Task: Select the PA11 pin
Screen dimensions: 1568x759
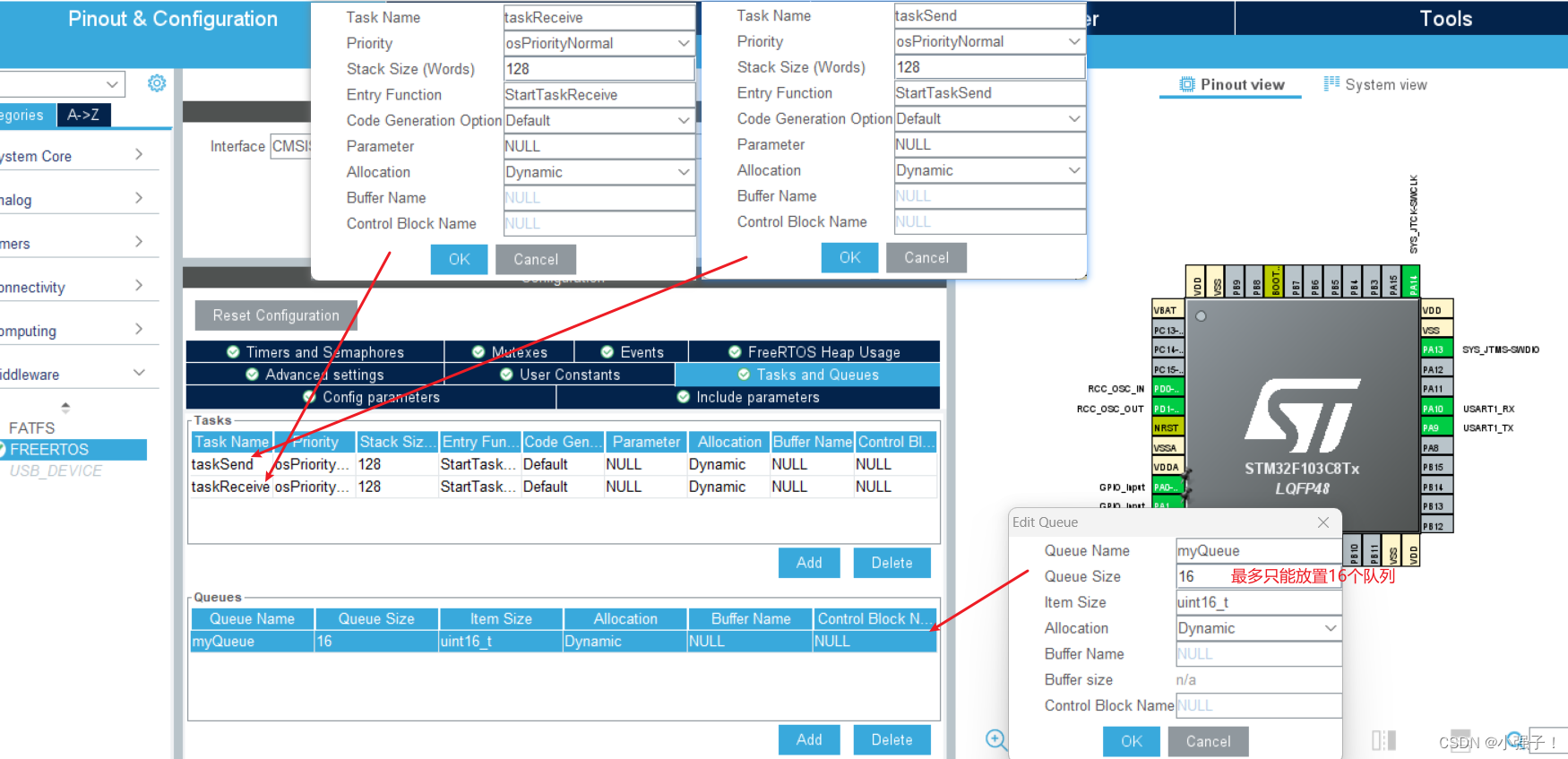Action: click(1436, 389)
